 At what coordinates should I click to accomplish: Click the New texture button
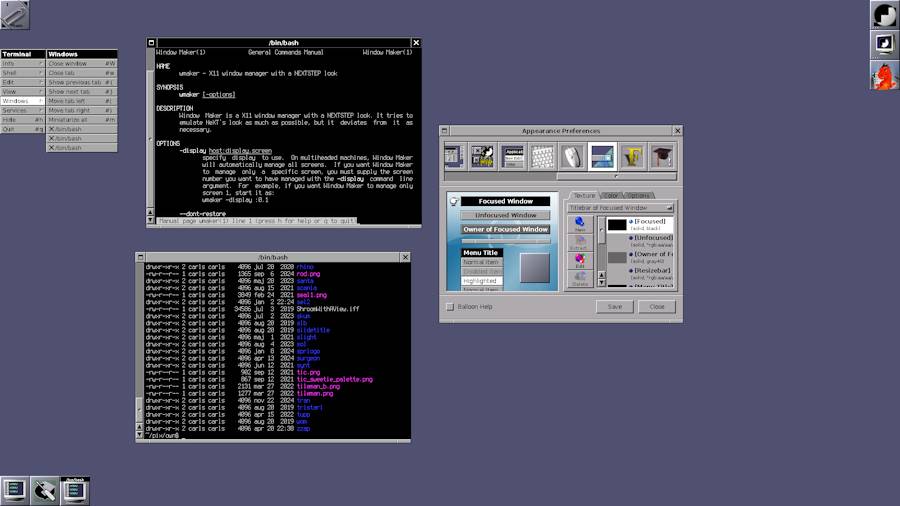pos(580,224)
